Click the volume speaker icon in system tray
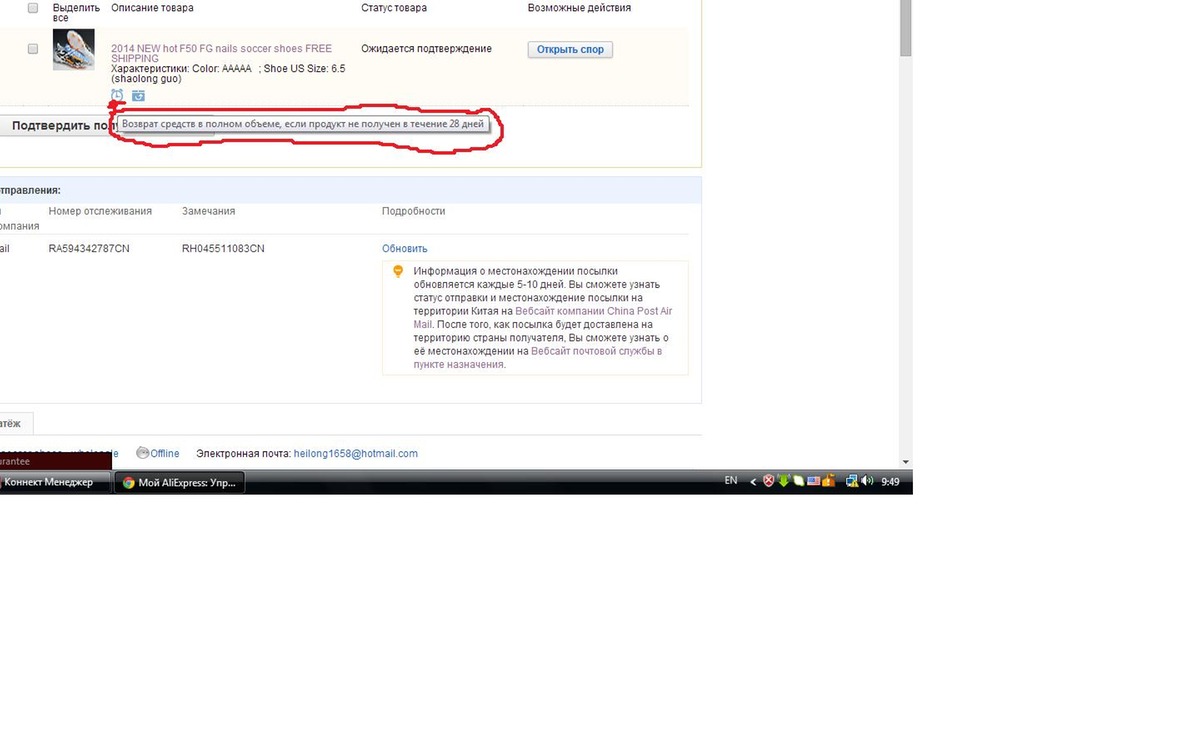This screenshot has width=1200, height=750. (x=866, y=481)
